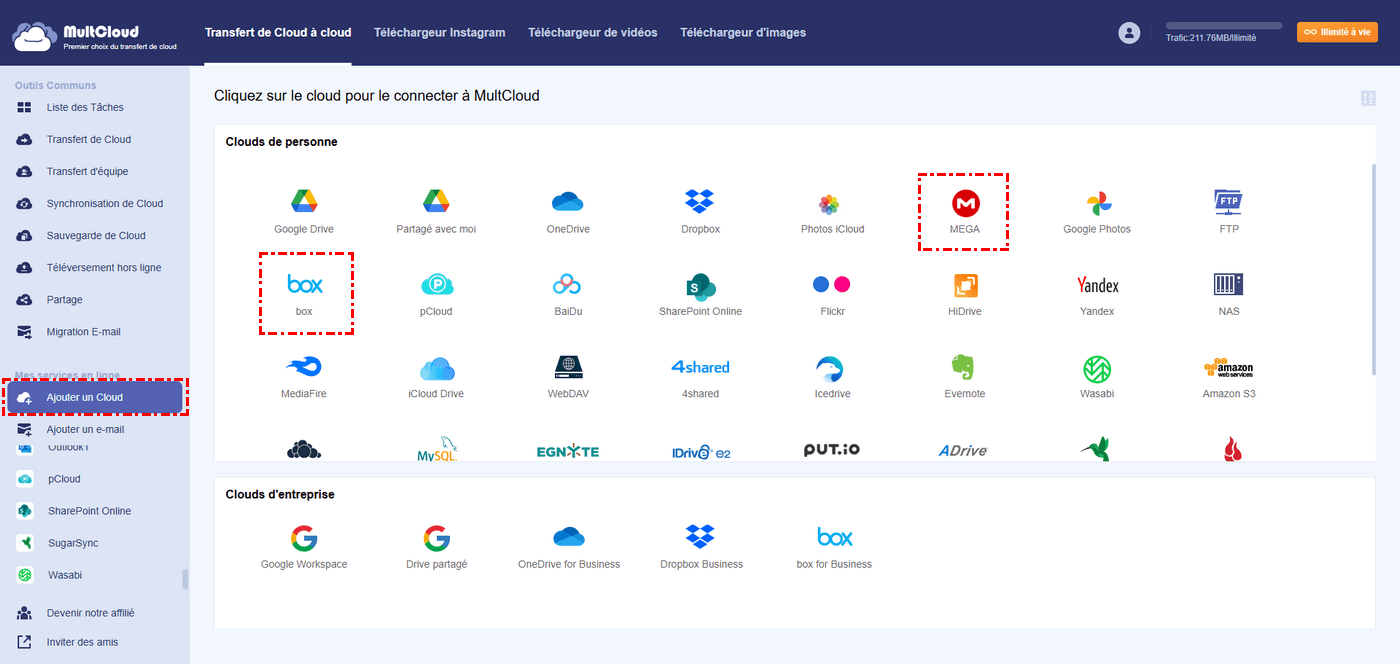Go to Téléchargeur d'images tab
Screen dimensions: 1400x664
coord(743,32)
